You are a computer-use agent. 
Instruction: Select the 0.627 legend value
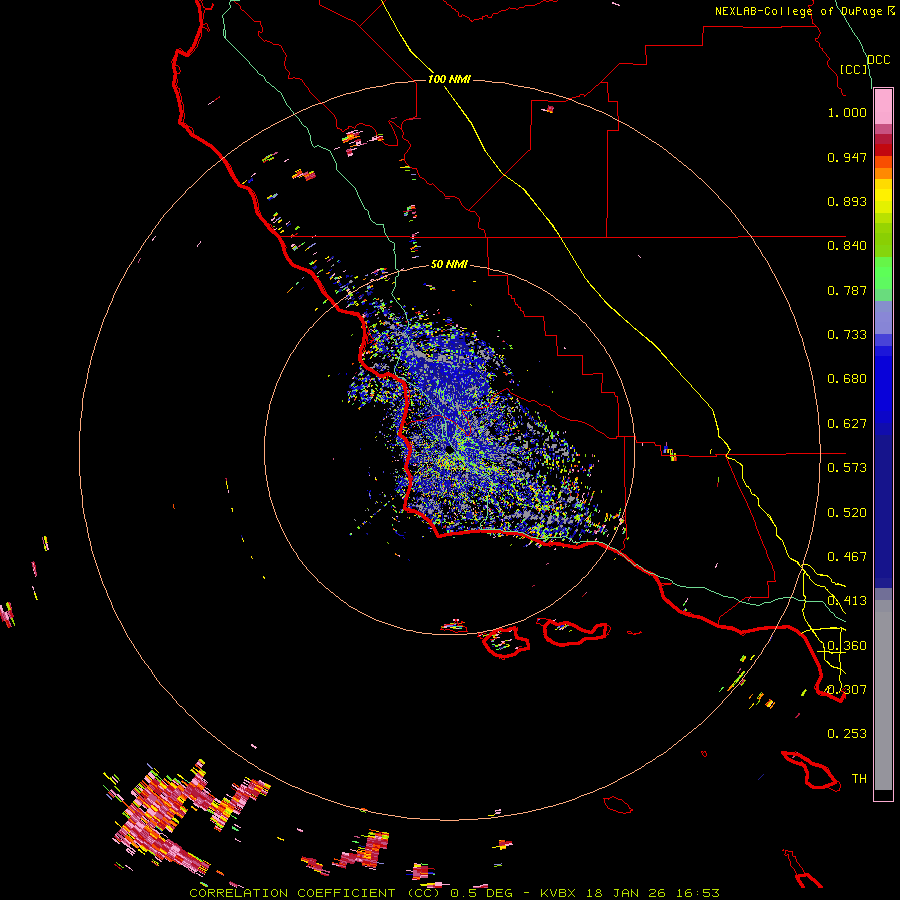tap(847, 424)
